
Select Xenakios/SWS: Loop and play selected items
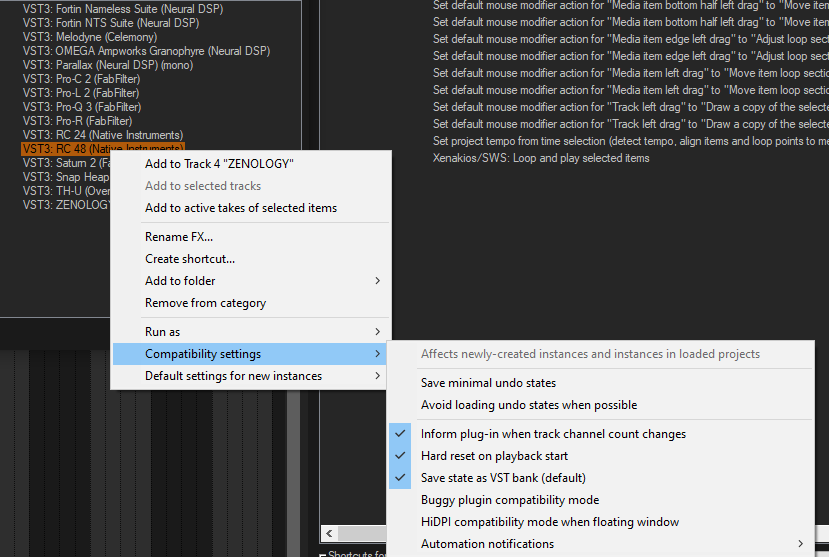click(x=541, y=158)
